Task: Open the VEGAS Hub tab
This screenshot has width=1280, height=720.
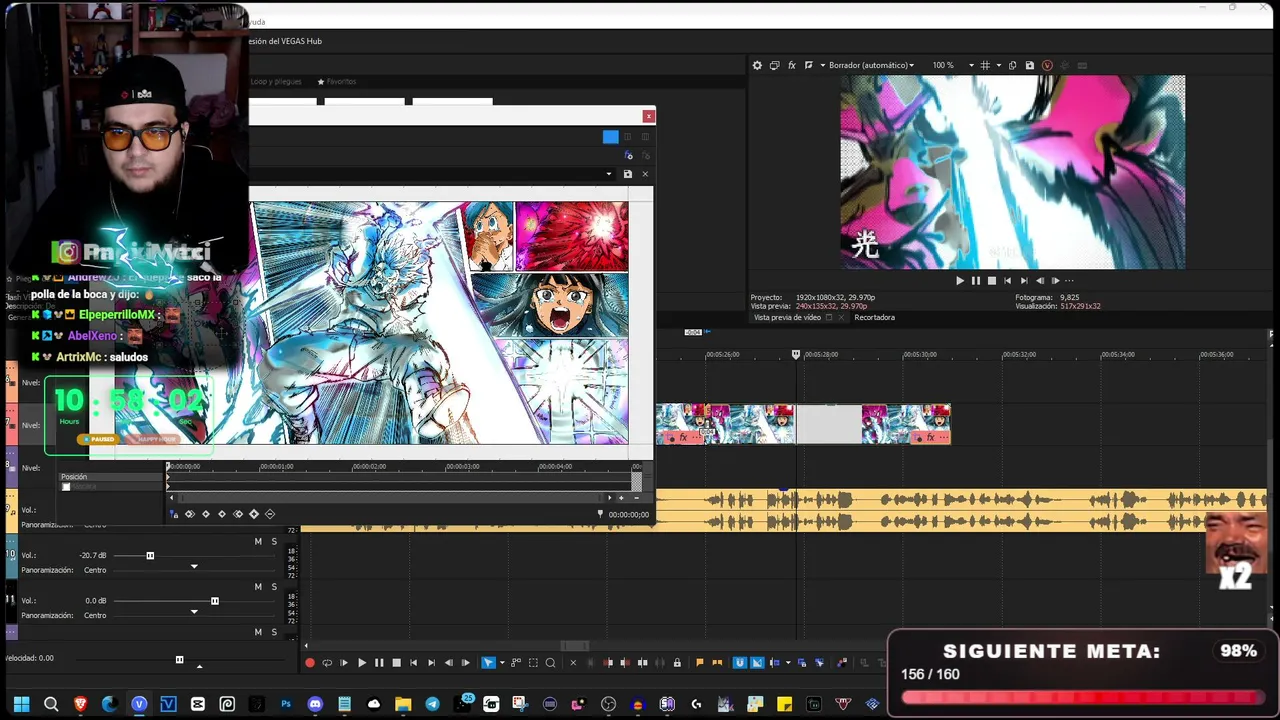Action: tap(286, 41)
